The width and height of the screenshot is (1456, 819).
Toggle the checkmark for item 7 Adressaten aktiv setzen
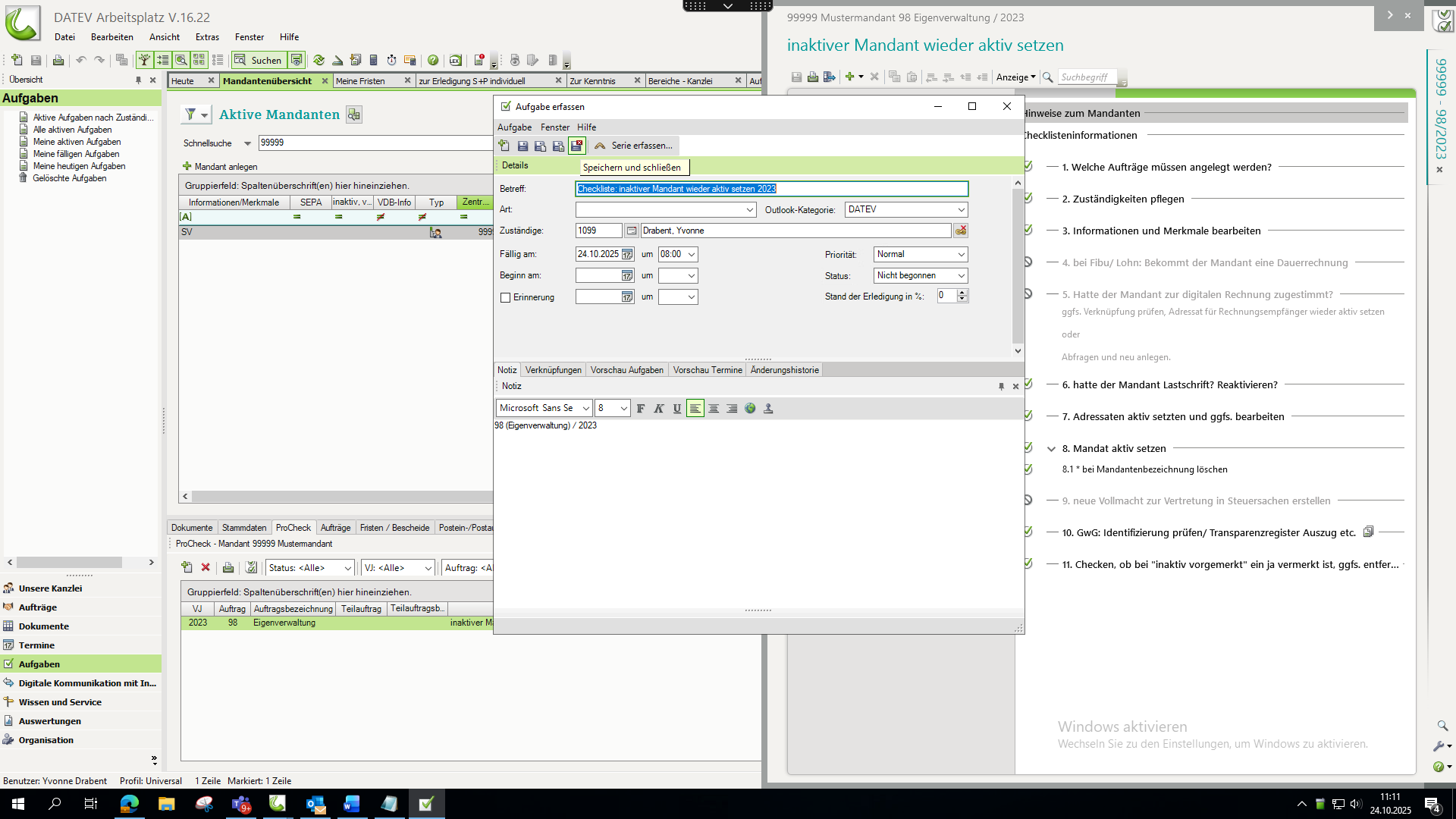1028,416
